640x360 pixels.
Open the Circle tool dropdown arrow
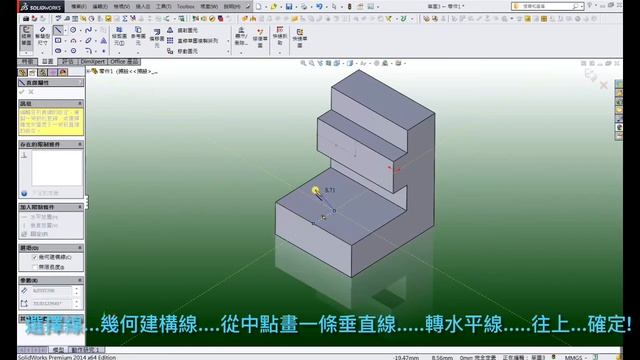80,30
